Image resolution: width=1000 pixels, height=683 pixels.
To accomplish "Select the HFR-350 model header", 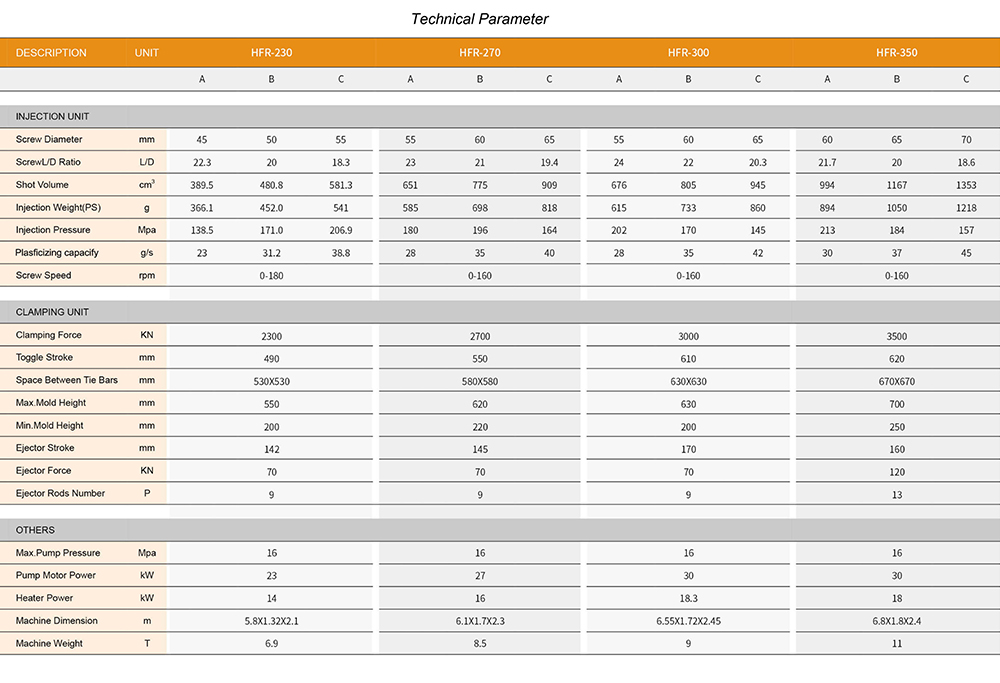I will (x=896, y=53).
